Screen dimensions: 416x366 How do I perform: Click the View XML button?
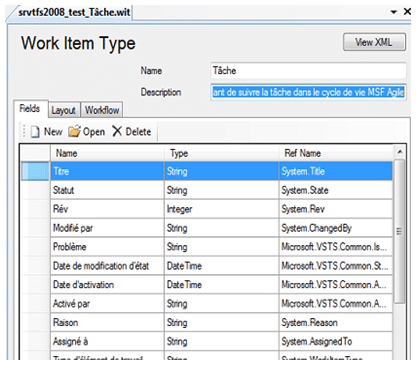(x=374, y=42)
